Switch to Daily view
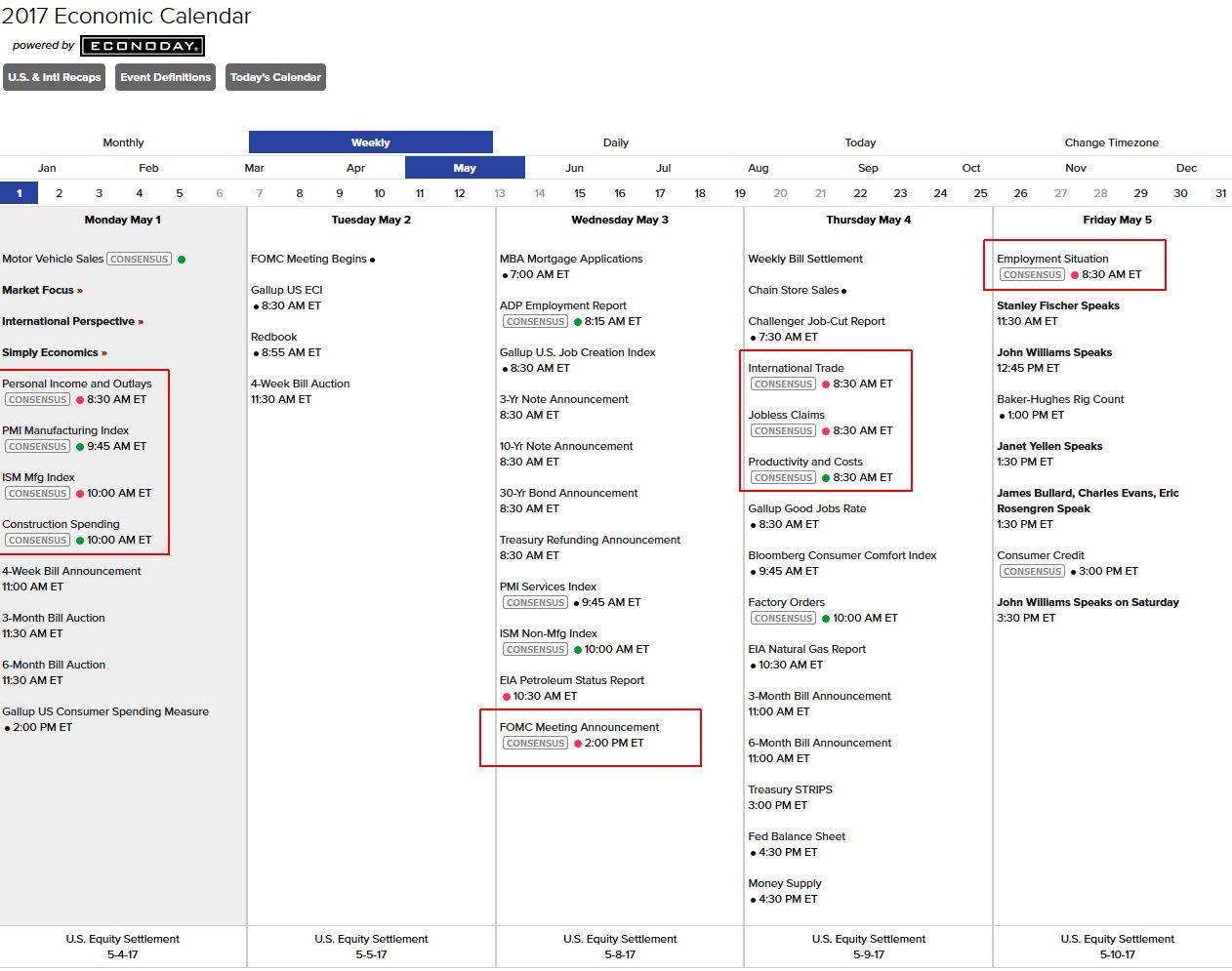Image resolution: width=1232 pixels, height=971 pixels. 616,142
